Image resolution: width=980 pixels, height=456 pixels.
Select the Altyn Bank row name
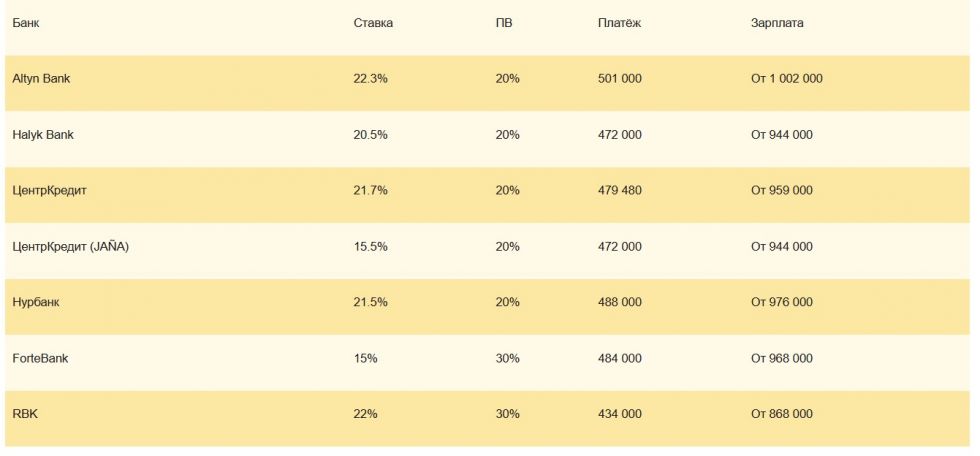pos(41,78)
